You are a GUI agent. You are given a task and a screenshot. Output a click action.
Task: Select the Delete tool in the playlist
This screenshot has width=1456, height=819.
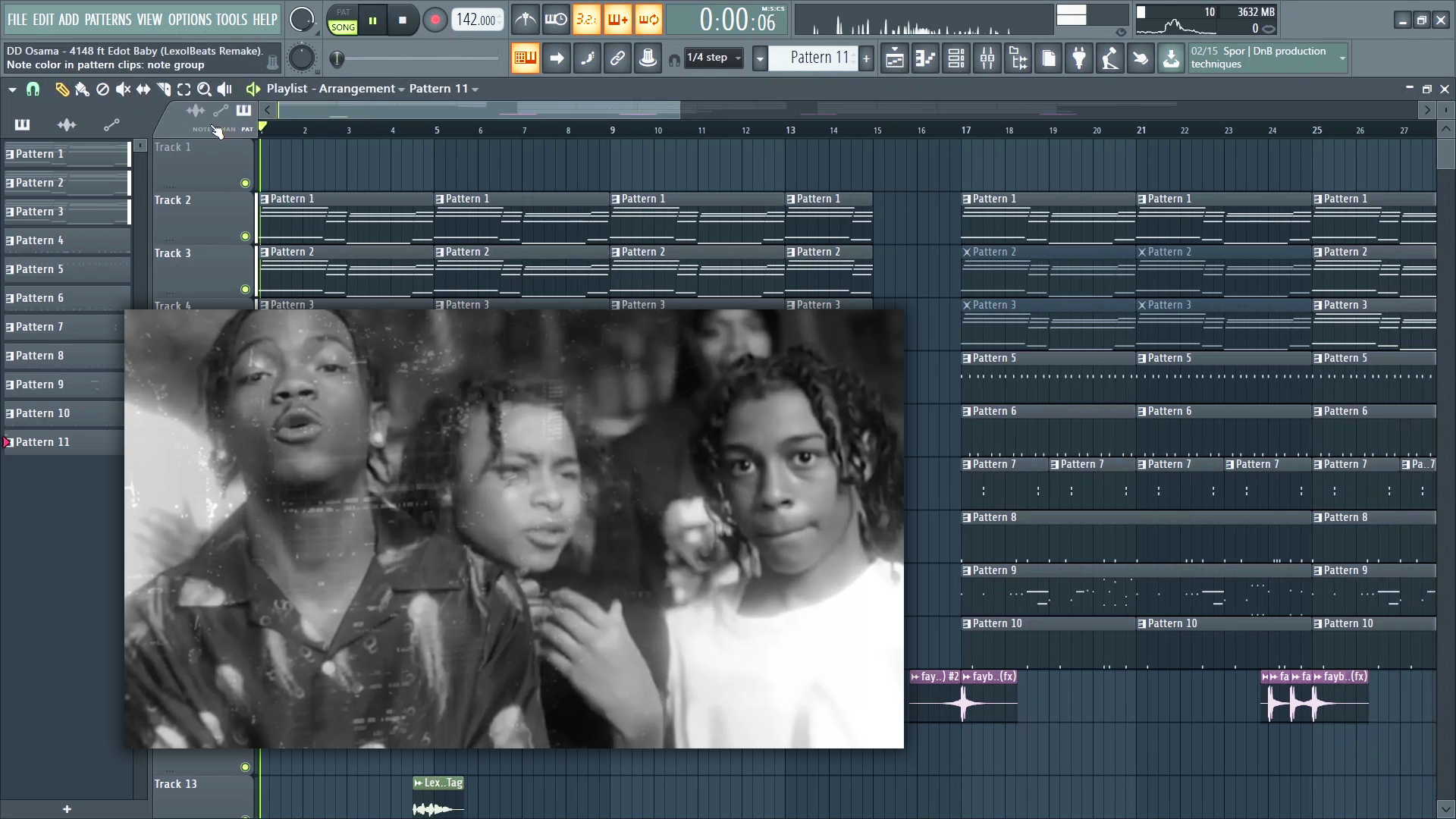point(102,89)
